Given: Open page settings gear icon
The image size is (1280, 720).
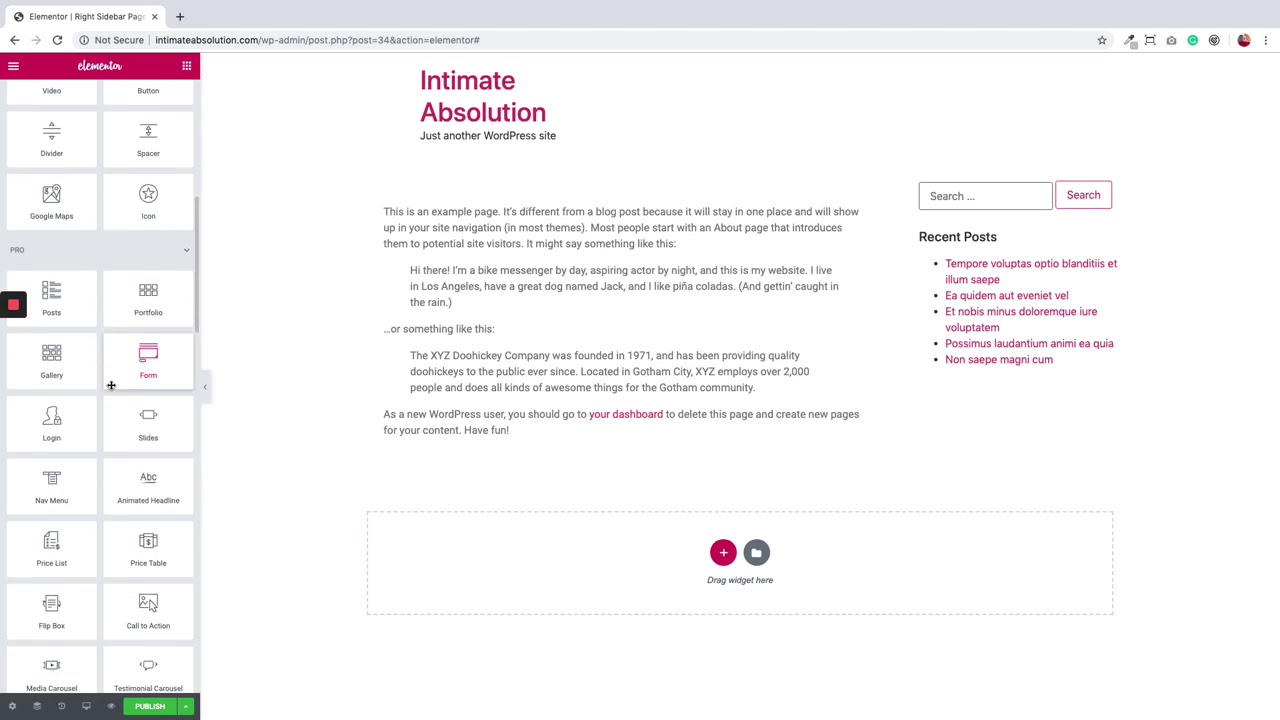Looking at the screenshot, I should click(x=12, y=706).
